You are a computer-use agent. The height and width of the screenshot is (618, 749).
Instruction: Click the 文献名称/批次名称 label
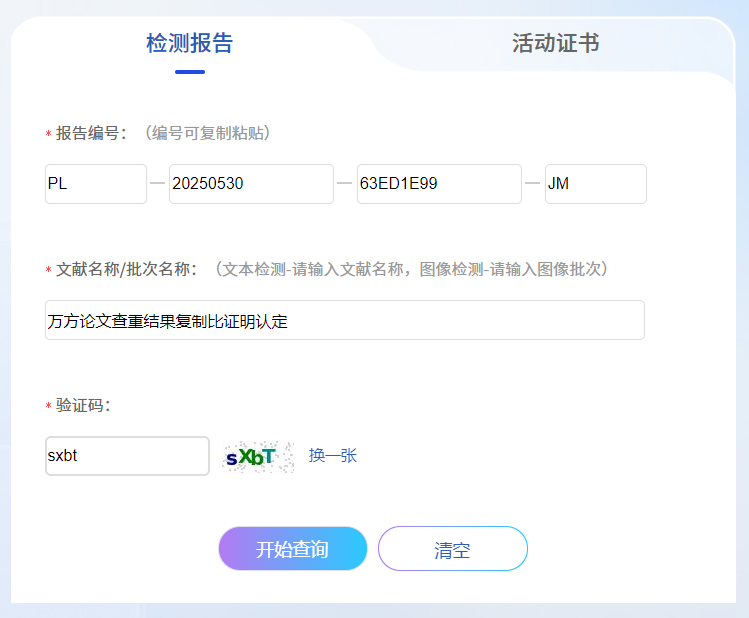(126, 269)
